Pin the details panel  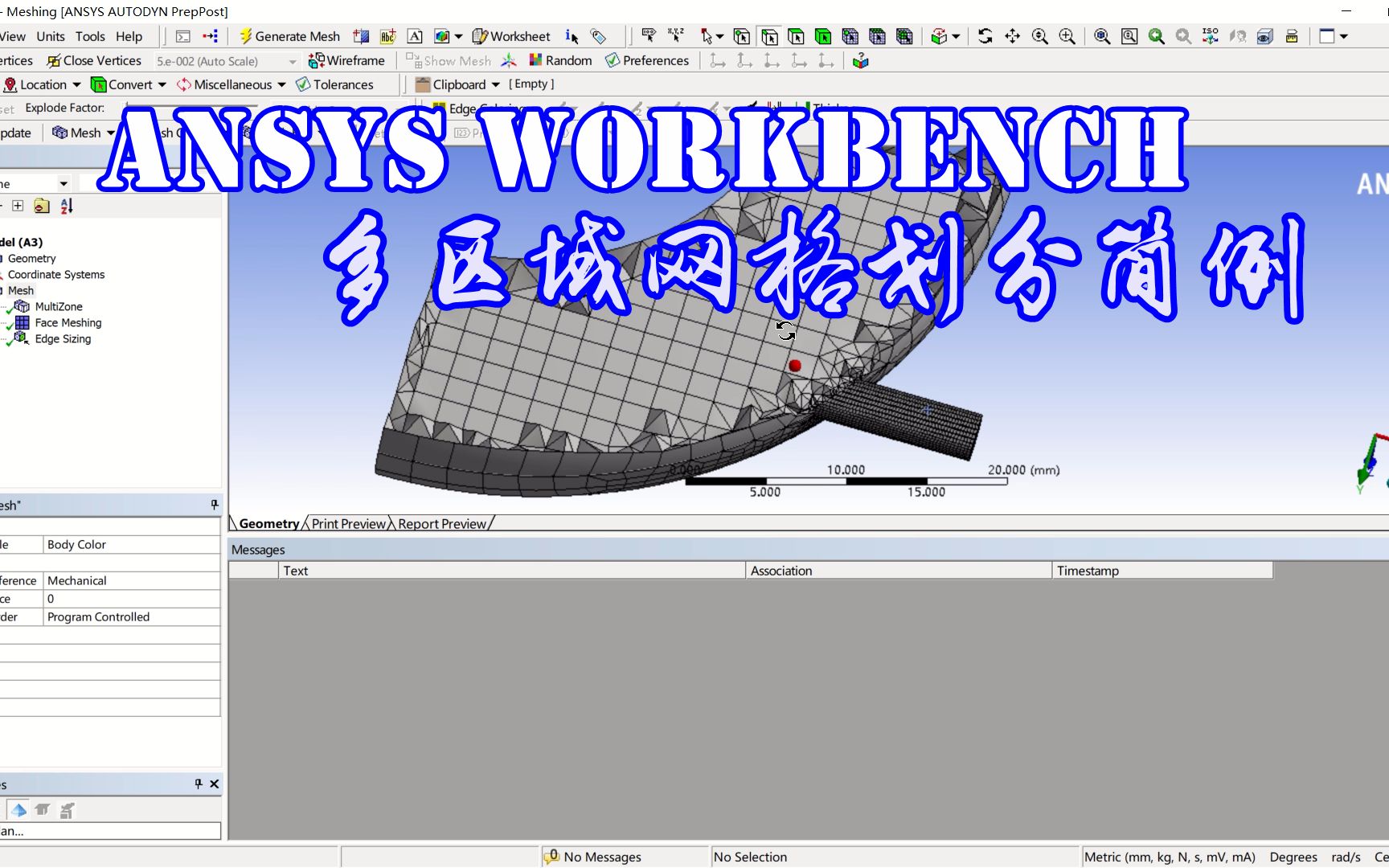coord(215,505)
